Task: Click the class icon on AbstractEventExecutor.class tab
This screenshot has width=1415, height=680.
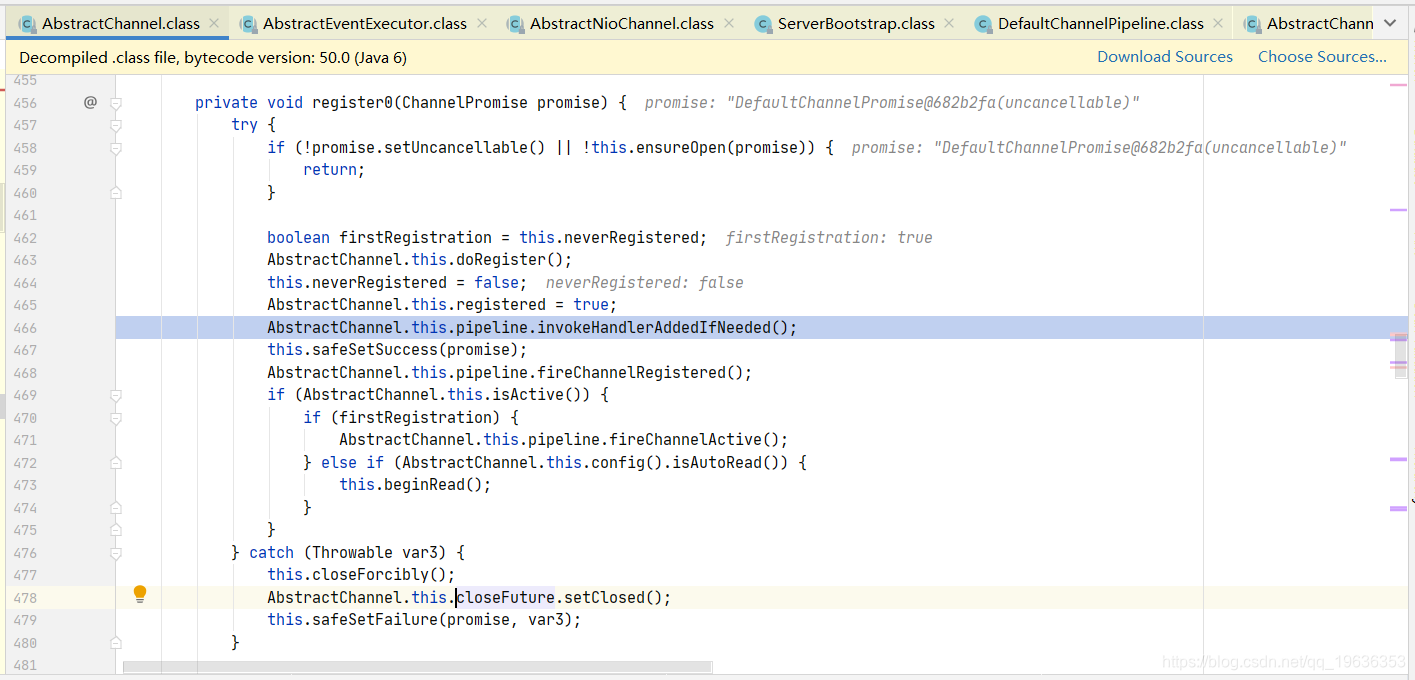Action: coord(248,24)
